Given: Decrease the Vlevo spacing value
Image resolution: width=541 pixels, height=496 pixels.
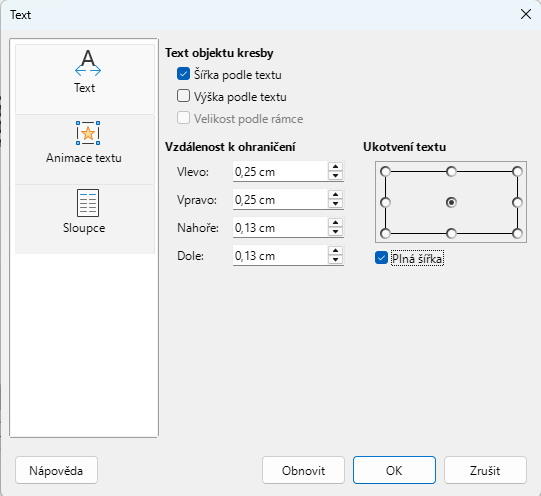Looking at the screenshot, I should click(x=335, y=176).
